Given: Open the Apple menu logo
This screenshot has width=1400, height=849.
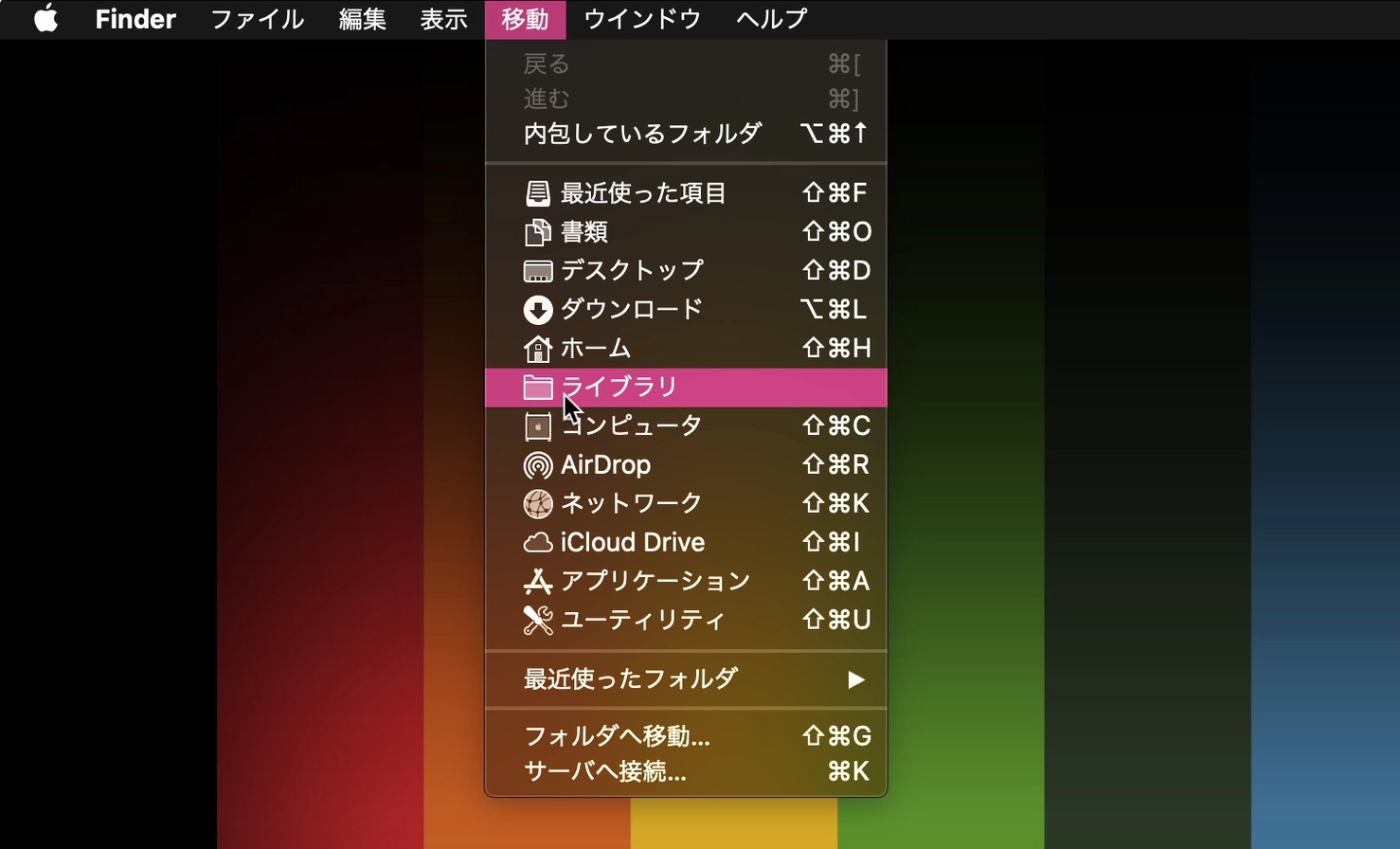Looking at the screenshot, I should click(45, 19).
